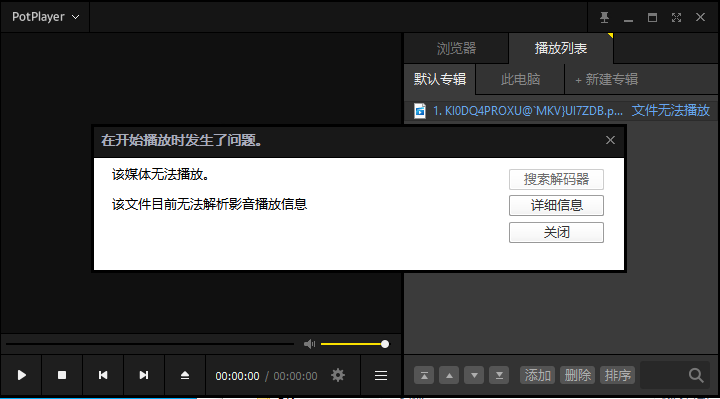Move playlist item down one position
Viewport: 720px width, 399px height.
click(474, 376)
